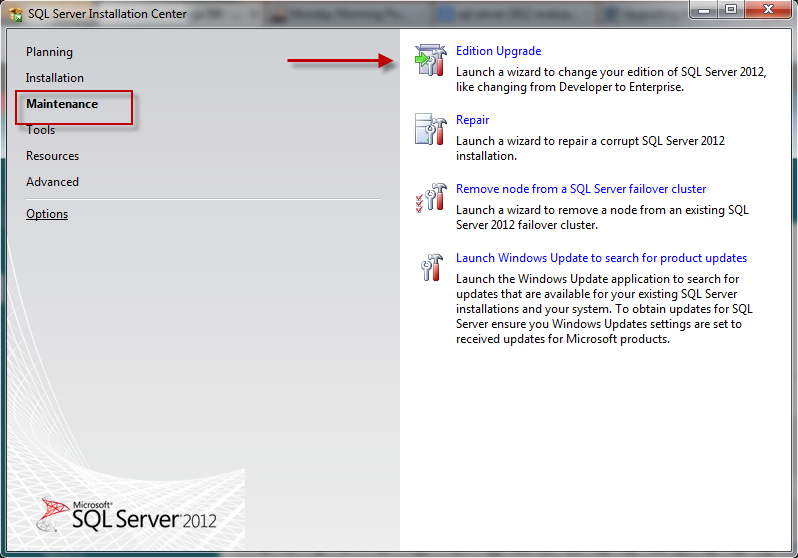The height and width of the screenshot is (558, 798).
Task: Click the Edition Upgrade description text
Action: tap(611, 79)
